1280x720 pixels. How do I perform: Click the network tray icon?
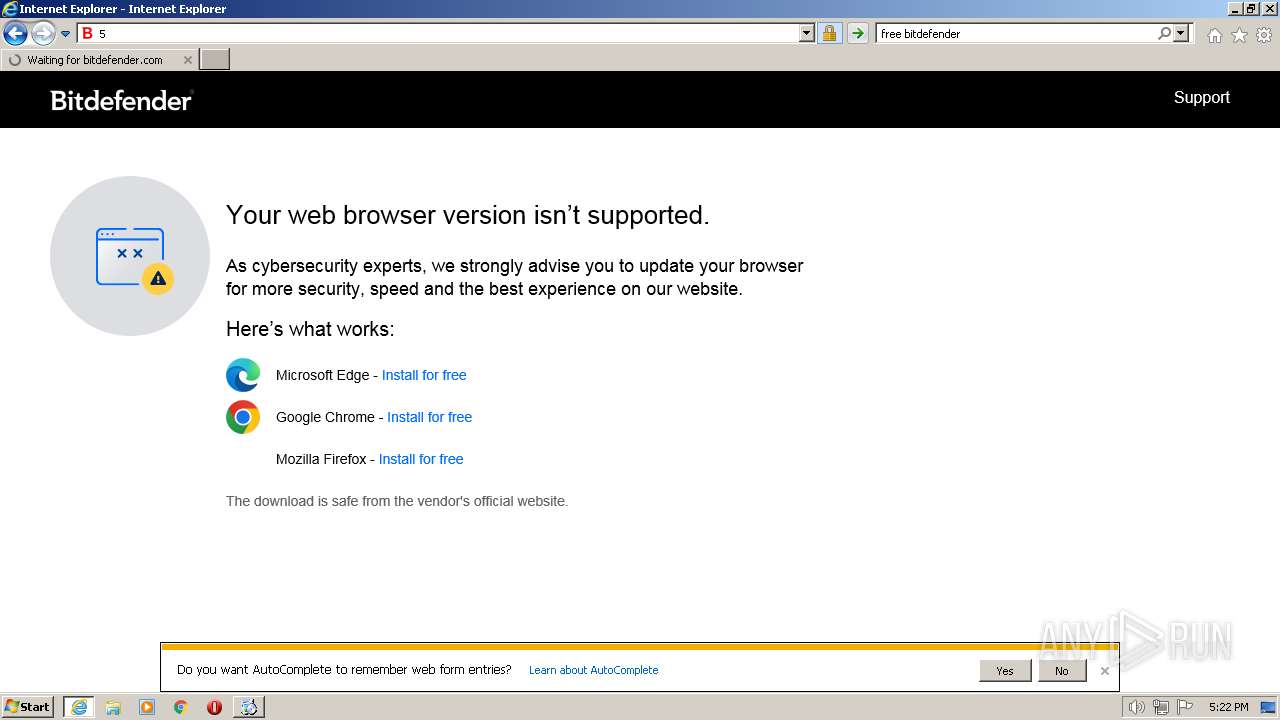click(x=1161, y=707)
